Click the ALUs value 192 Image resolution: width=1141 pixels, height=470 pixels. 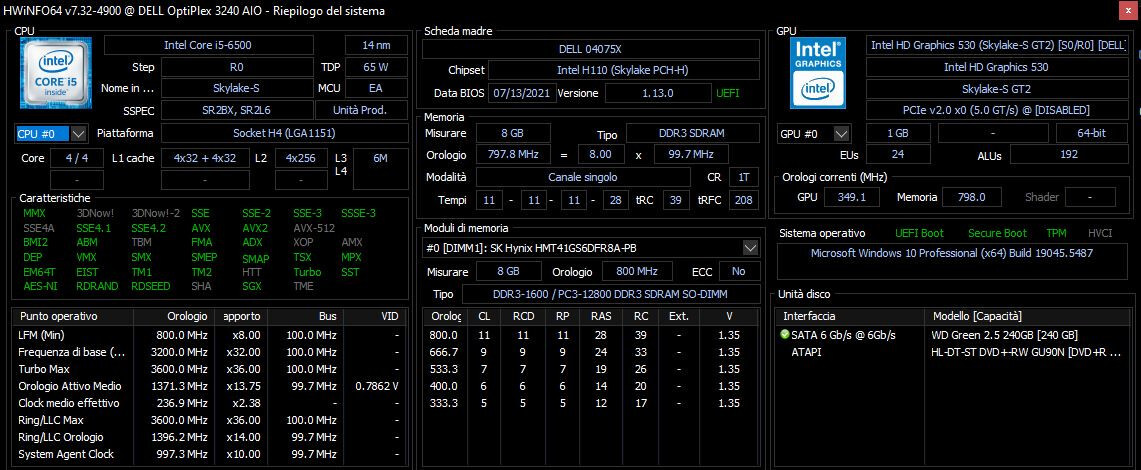[x=1068, y=155]
